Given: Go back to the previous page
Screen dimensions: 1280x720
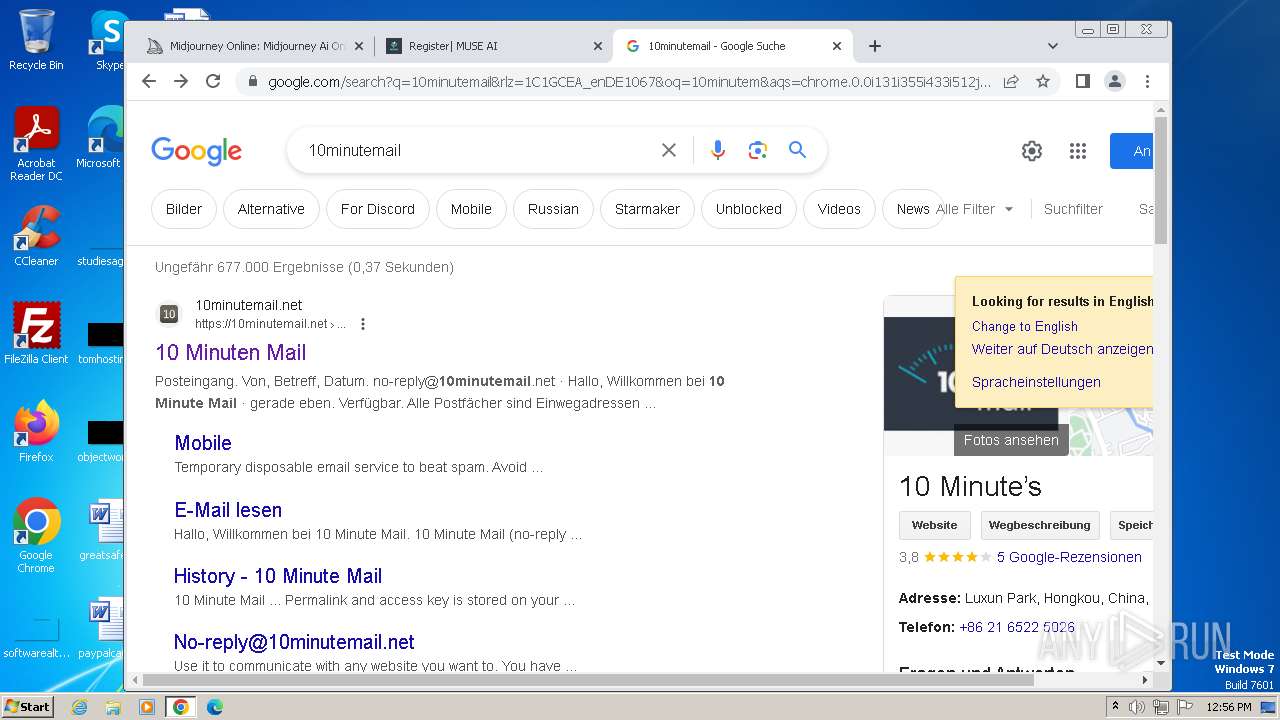Looking at the screenshot, I should [x=149, y=81].
